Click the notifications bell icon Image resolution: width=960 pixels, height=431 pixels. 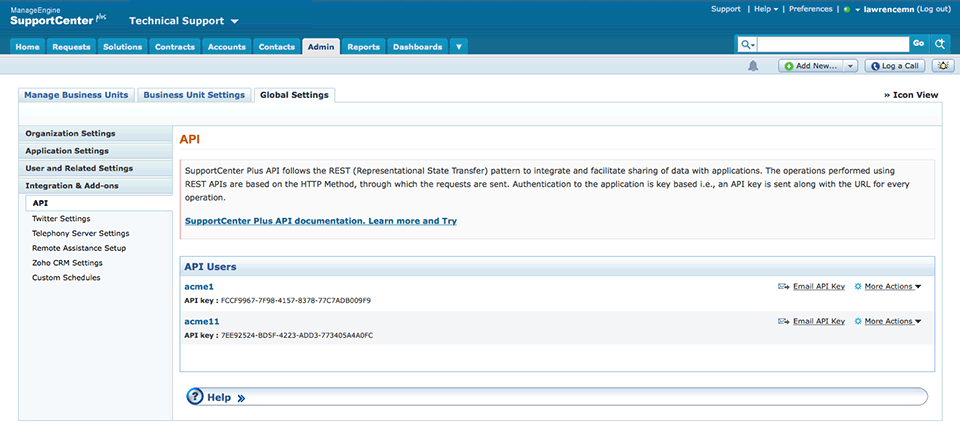tap(753, 66)
